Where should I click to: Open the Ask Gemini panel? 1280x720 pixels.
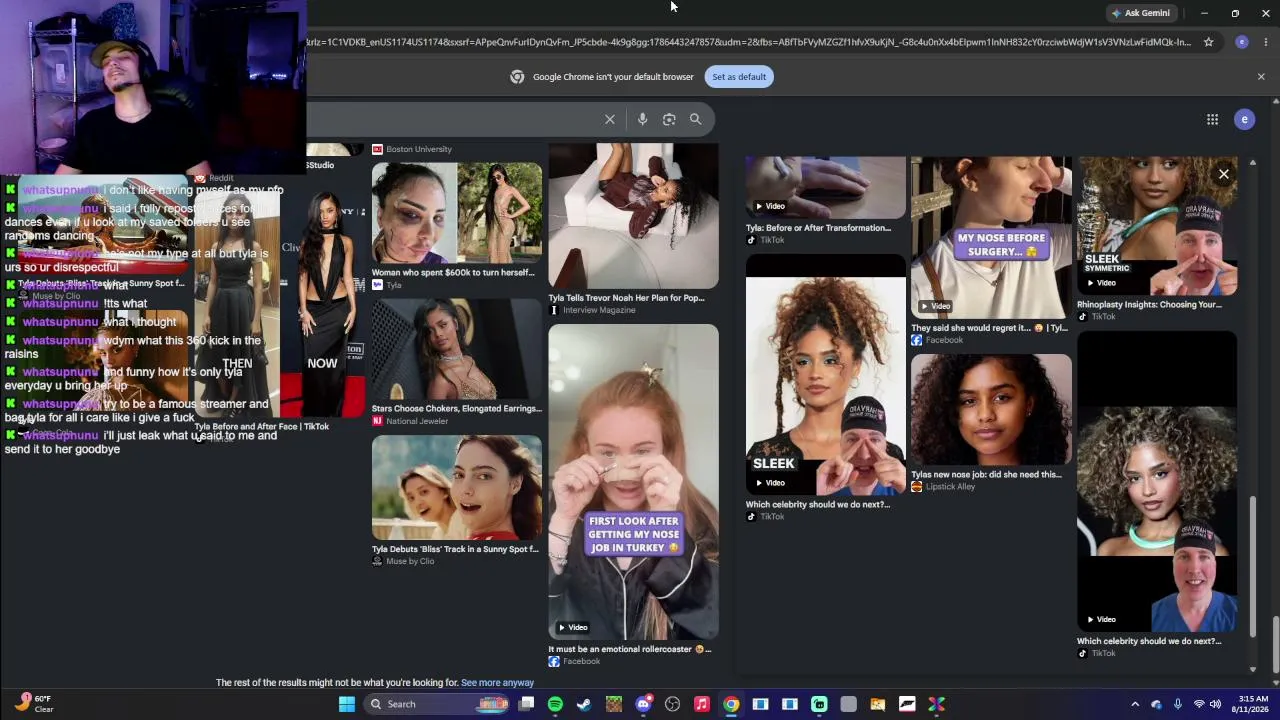click(x=1140, y=13)
